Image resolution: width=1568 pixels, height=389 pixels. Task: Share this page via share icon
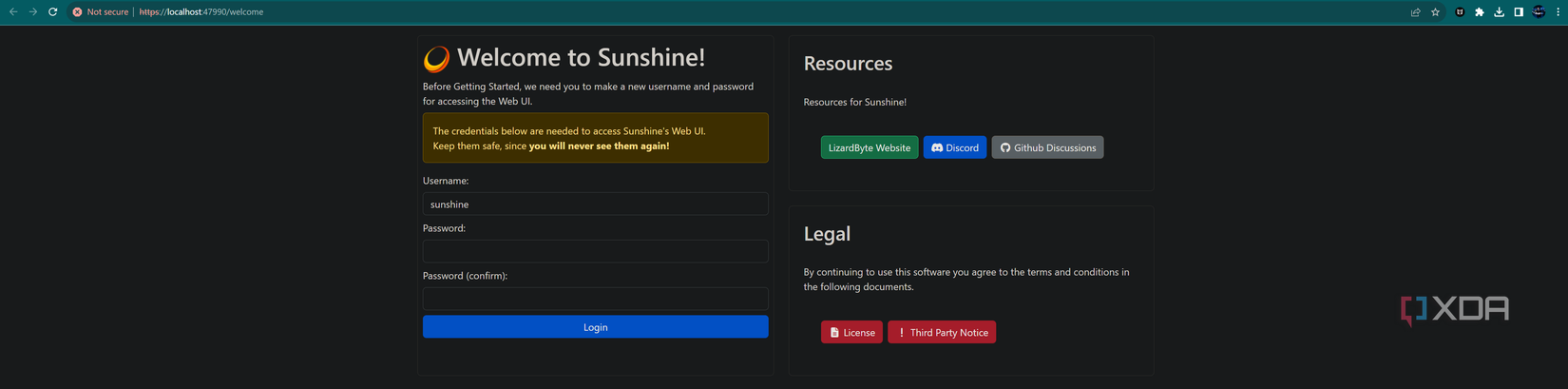1415,11
